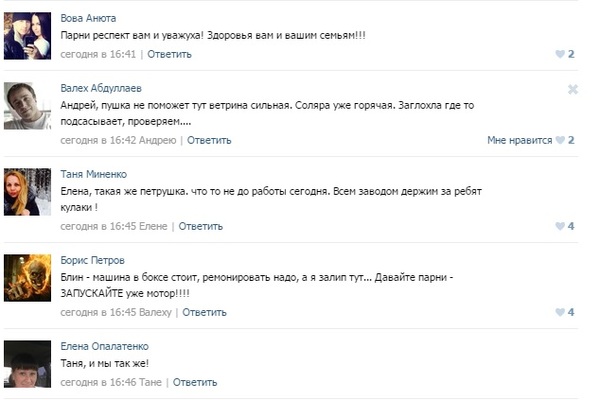Open Вова Анюта's avatar photo
The image size is (600, 400).
pyautogui.click(x=27, y=36)
